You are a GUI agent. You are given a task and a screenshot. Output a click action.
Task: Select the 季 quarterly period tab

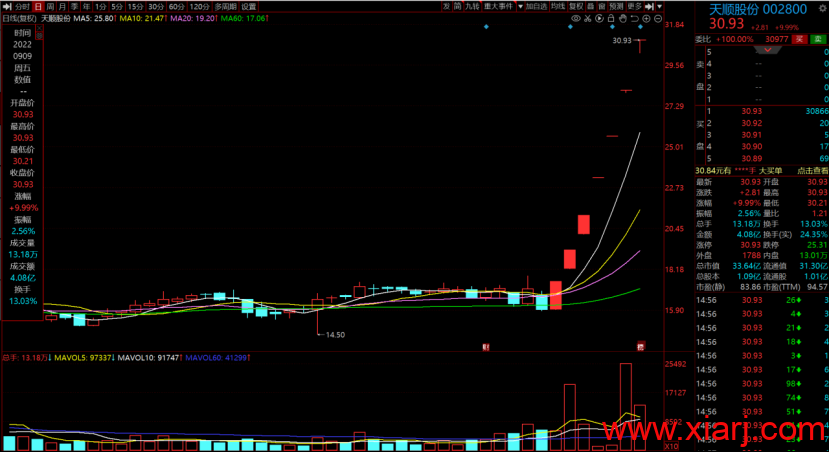click(75, 6)
